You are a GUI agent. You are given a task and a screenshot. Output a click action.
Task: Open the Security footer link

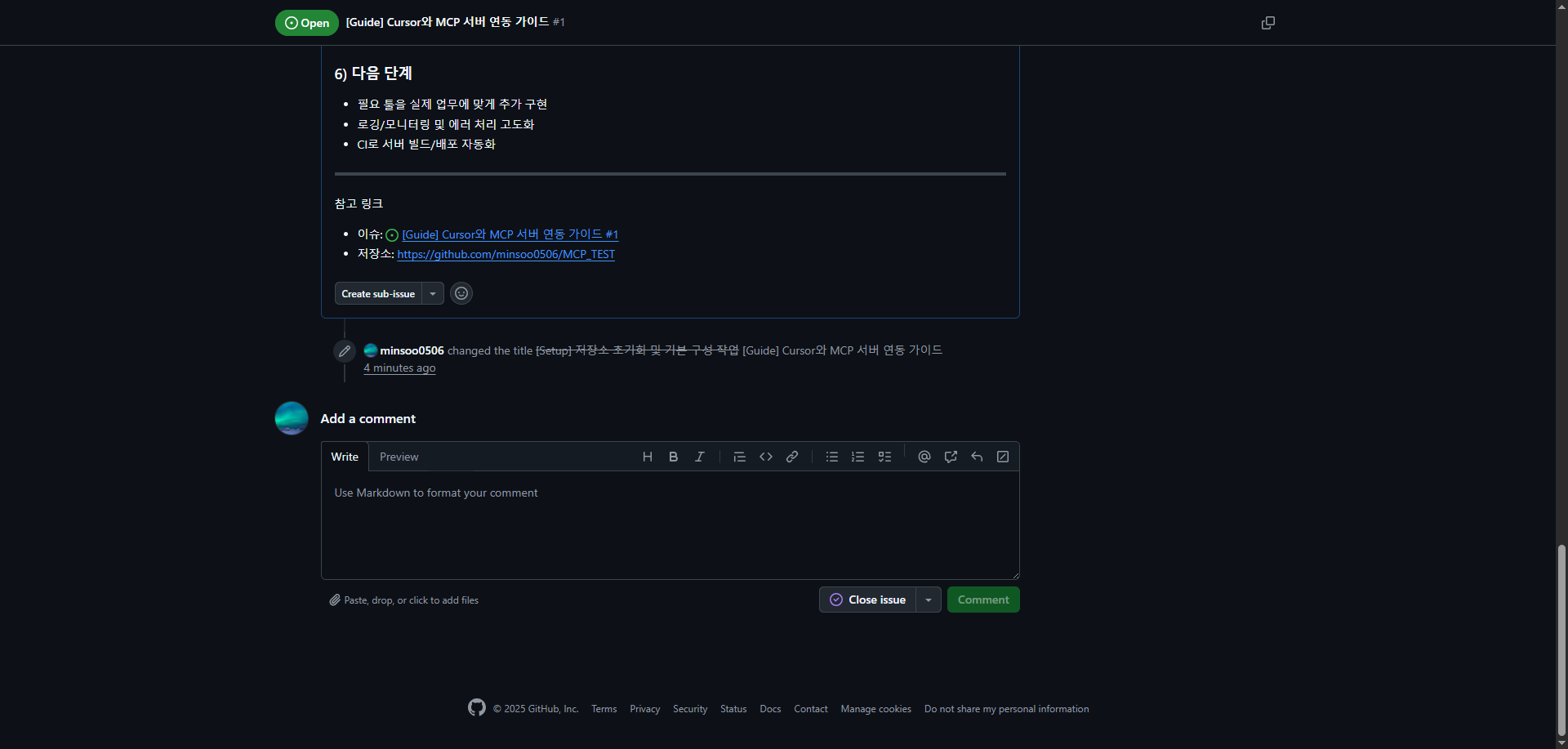click(690, 709)
